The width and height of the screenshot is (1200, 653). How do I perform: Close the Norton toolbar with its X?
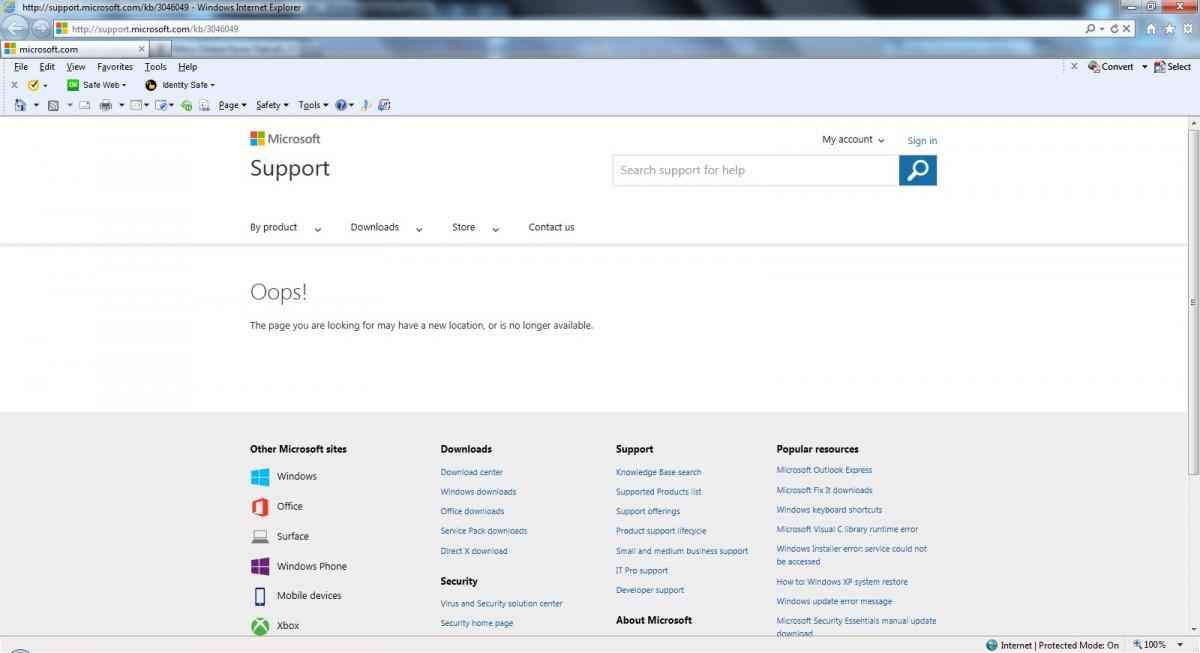click(14, 85)
